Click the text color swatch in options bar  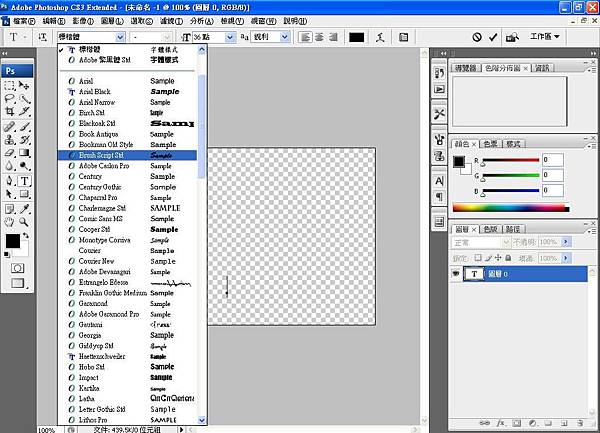tap(356, 37)
